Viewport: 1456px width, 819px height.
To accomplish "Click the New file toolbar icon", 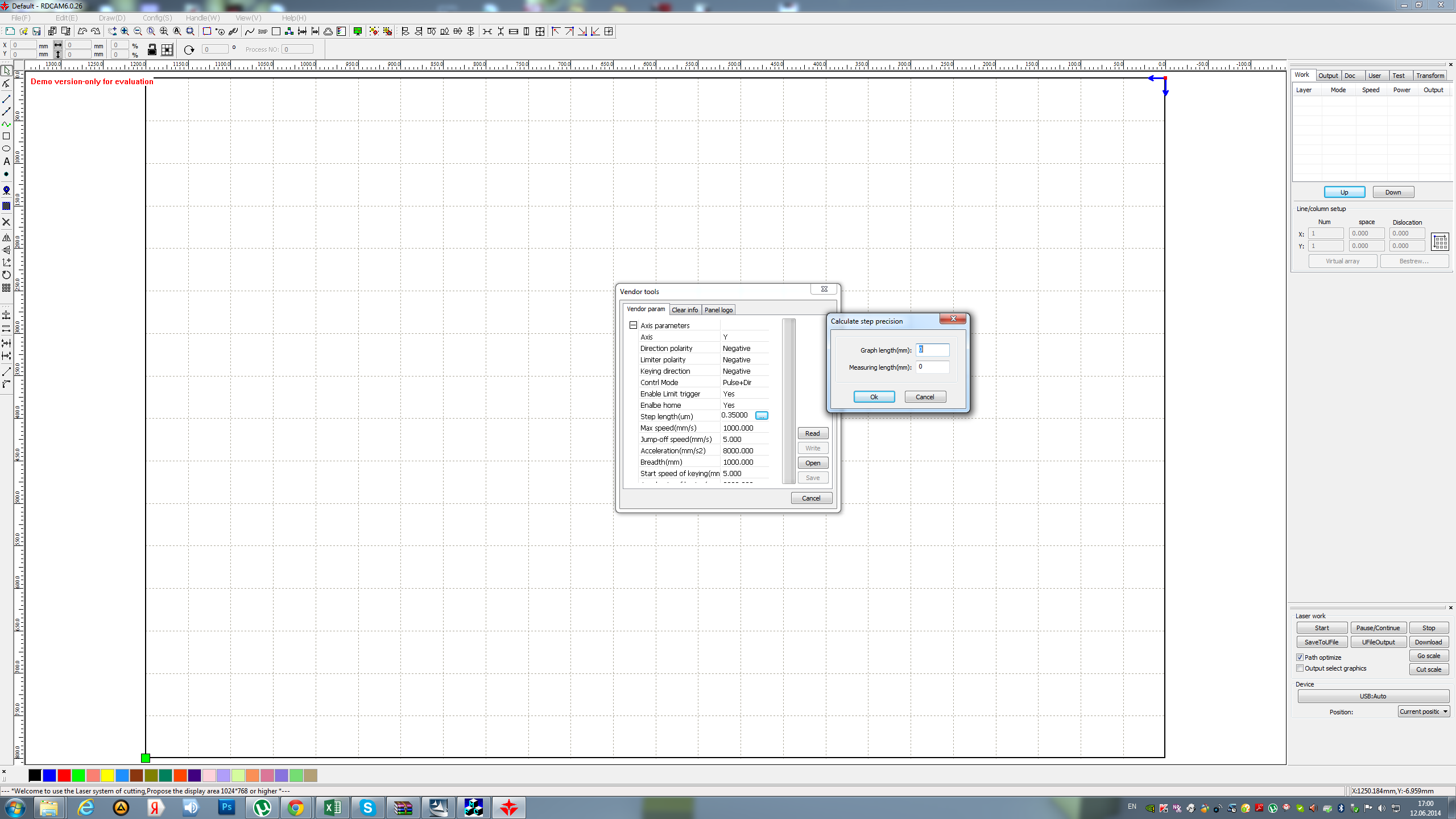I will coord(10,31).
